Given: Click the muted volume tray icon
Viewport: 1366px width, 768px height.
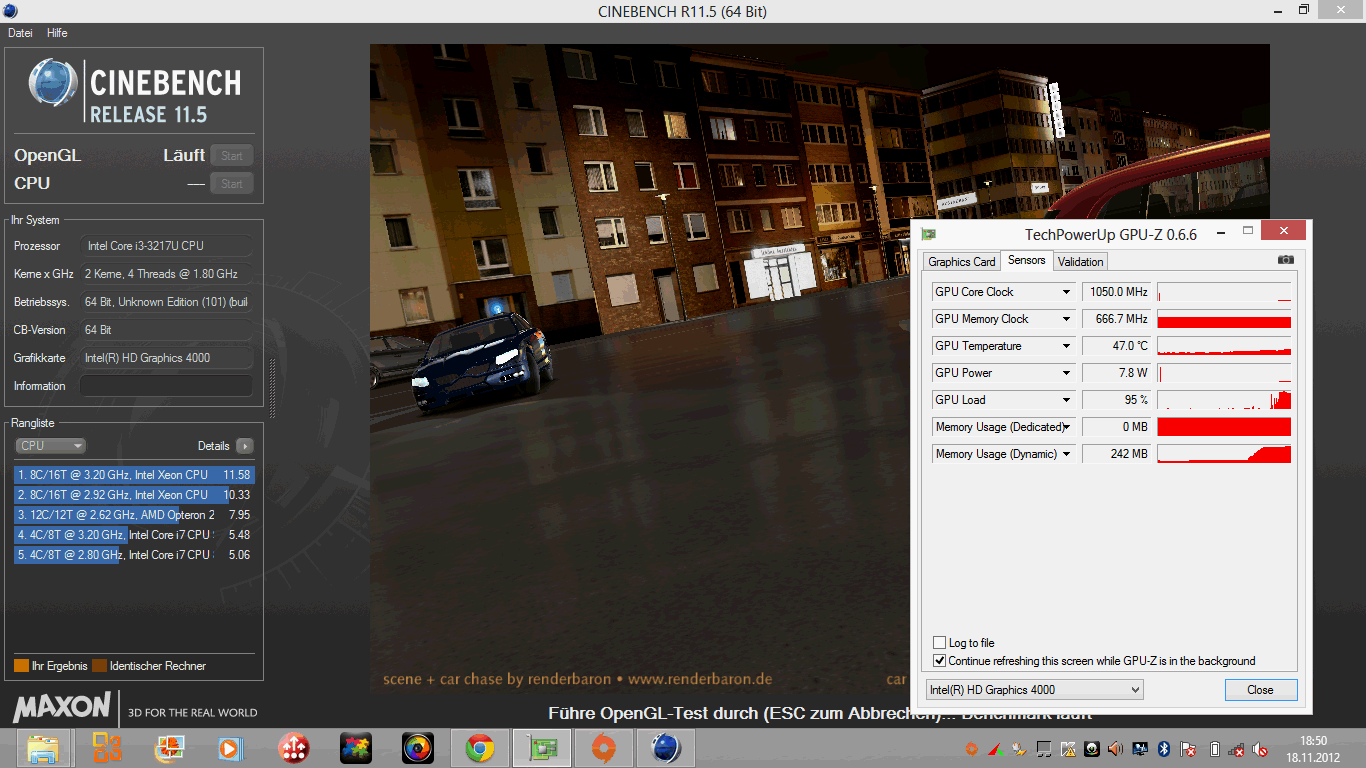Looking at the screenshot, I should 1262,749.
